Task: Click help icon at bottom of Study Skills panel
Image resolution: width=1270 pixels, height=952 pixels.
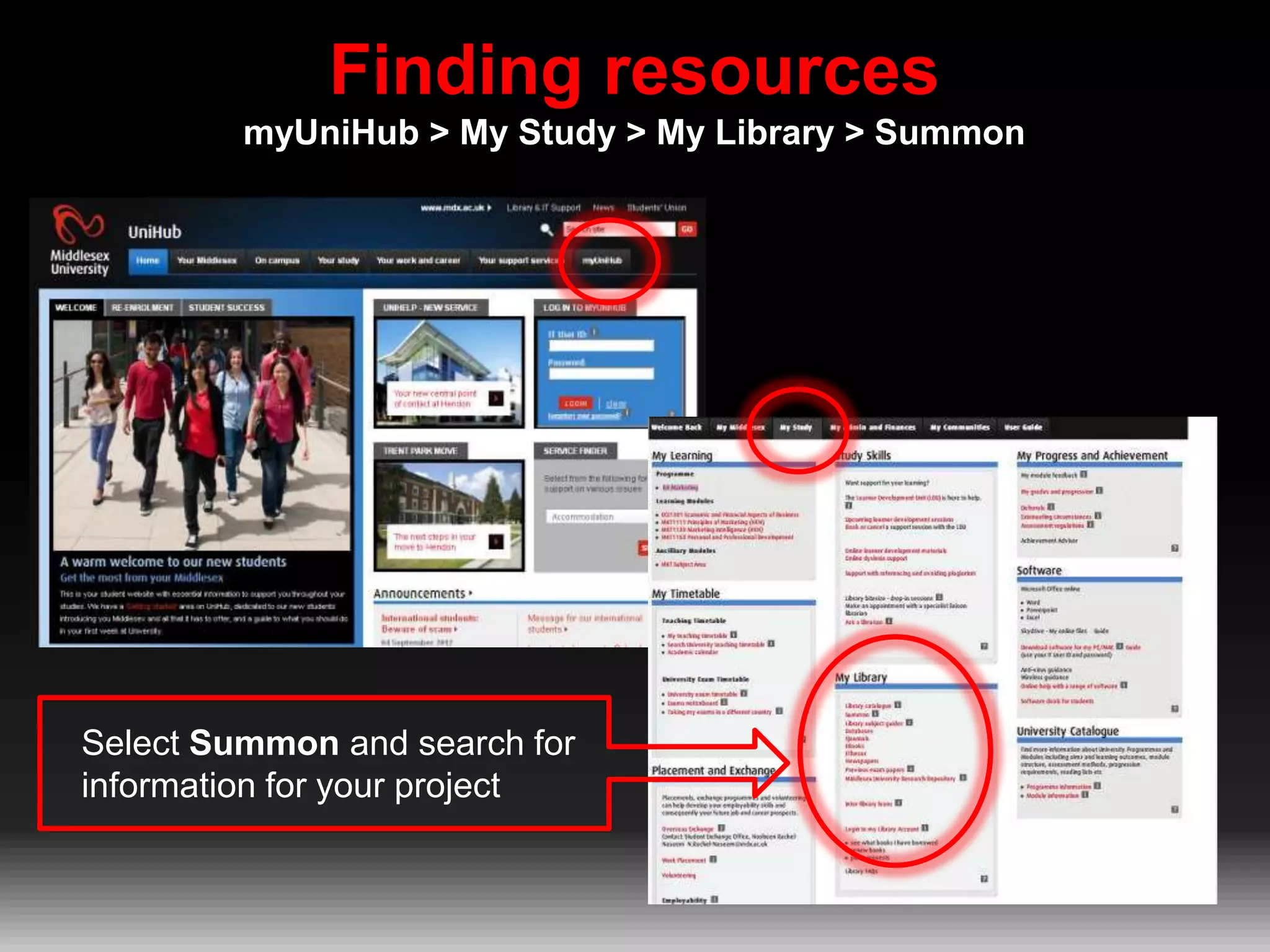Action: 984,646
